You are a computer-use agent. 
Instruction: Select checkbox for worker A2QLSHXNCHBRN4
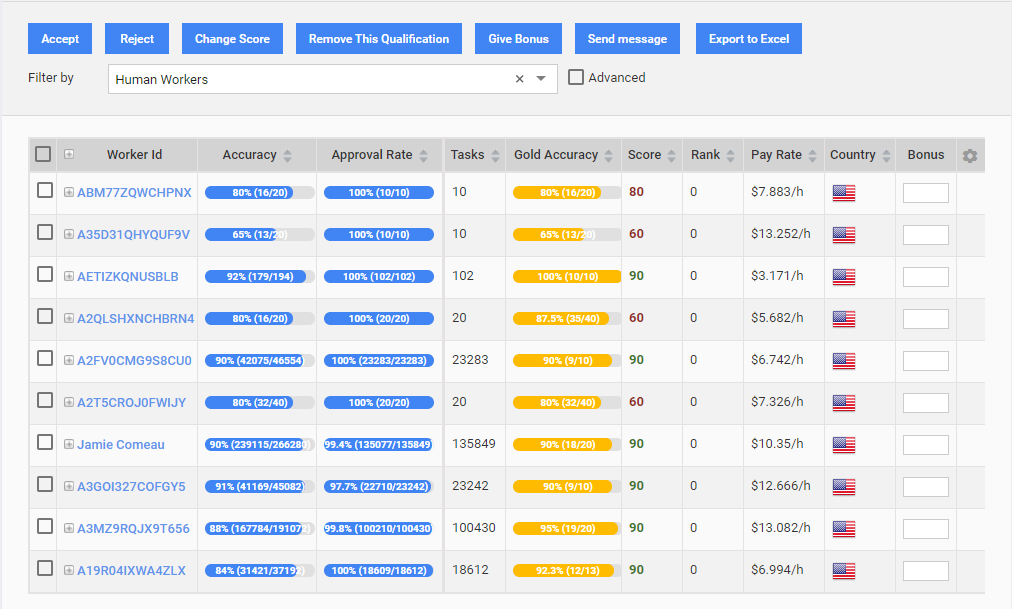45,316
